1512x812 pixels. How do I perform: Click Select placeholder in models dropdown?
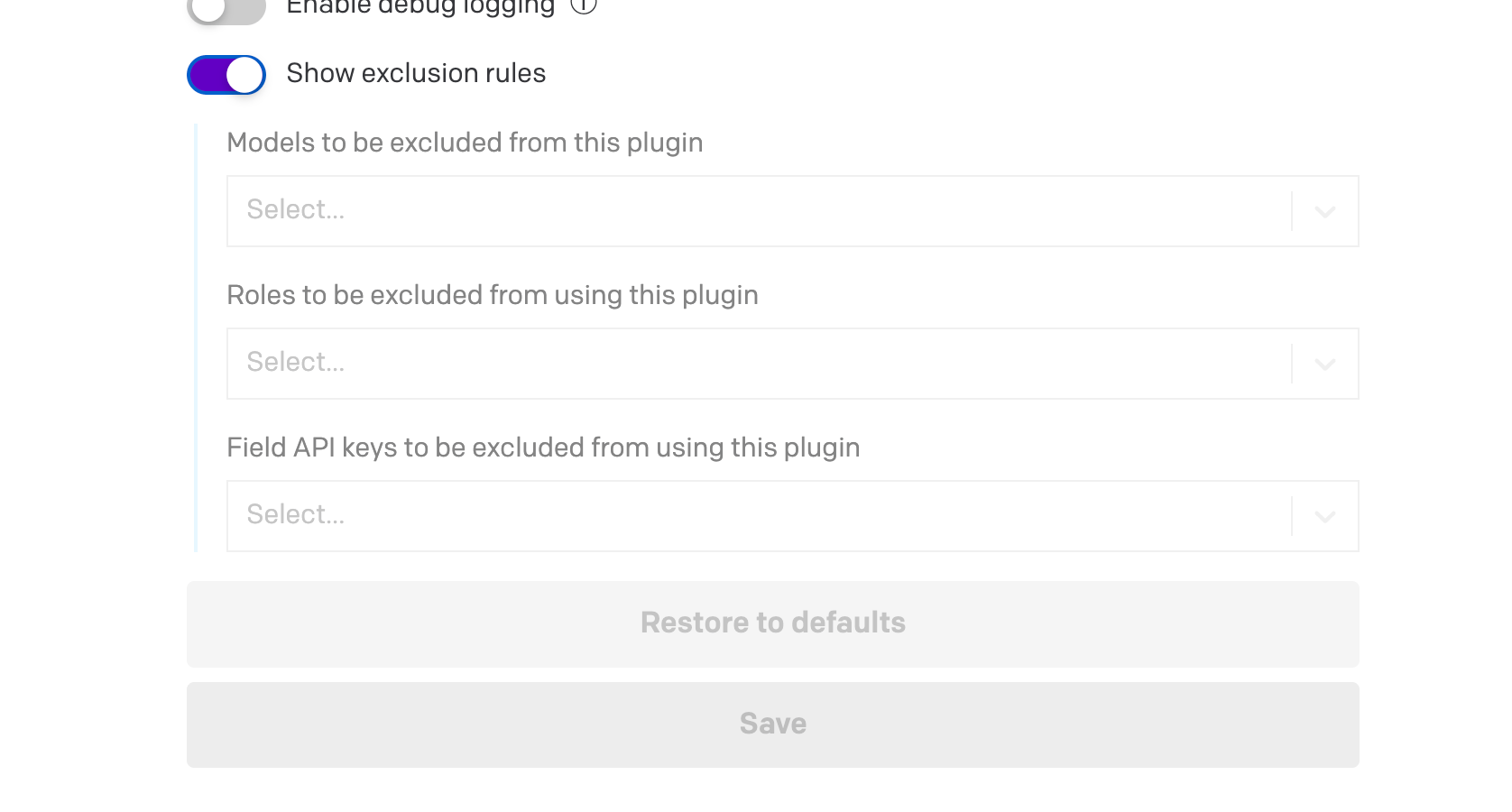click(296, 209)
